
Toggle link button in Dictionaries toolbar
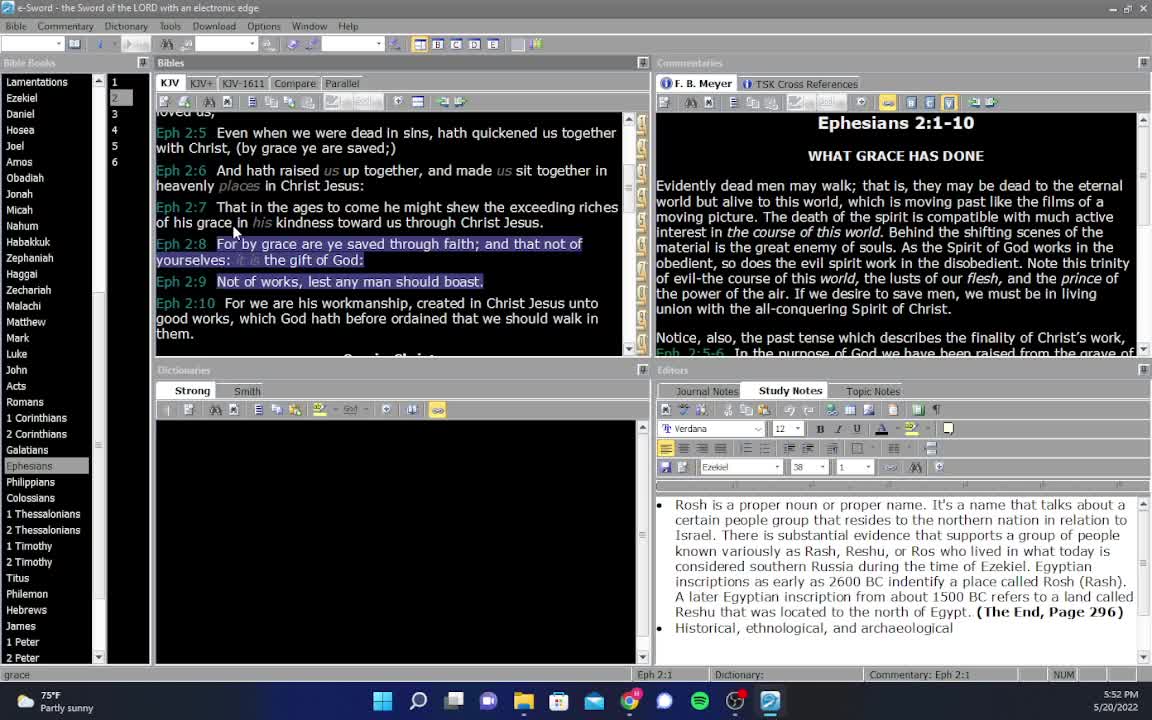coord(437,410)
